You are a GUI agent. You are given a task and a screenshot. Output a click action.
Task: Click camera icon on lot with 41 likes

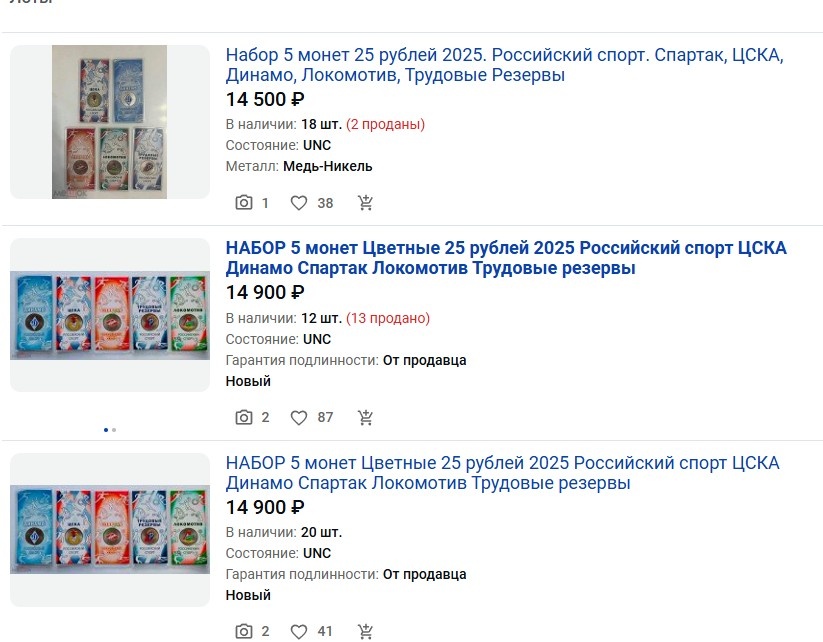click(244, 632)
